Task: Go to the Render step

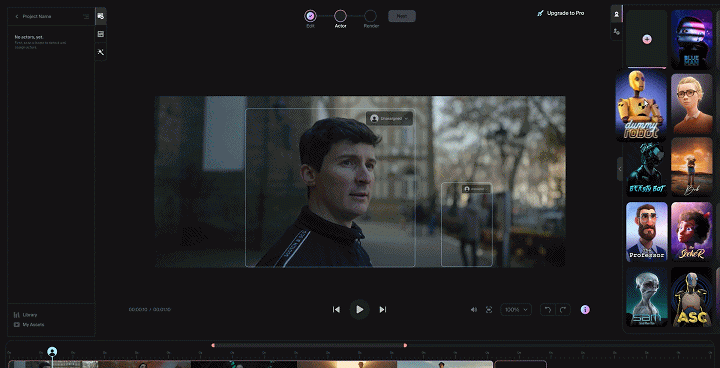Action: tap(371, 17)
